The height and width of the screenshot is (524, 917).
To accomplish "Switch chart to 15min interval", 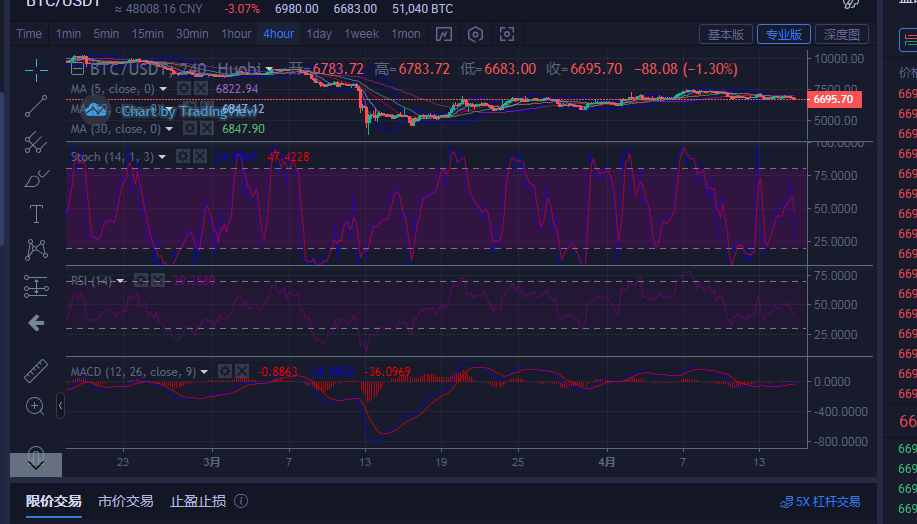I will (147, 34).
